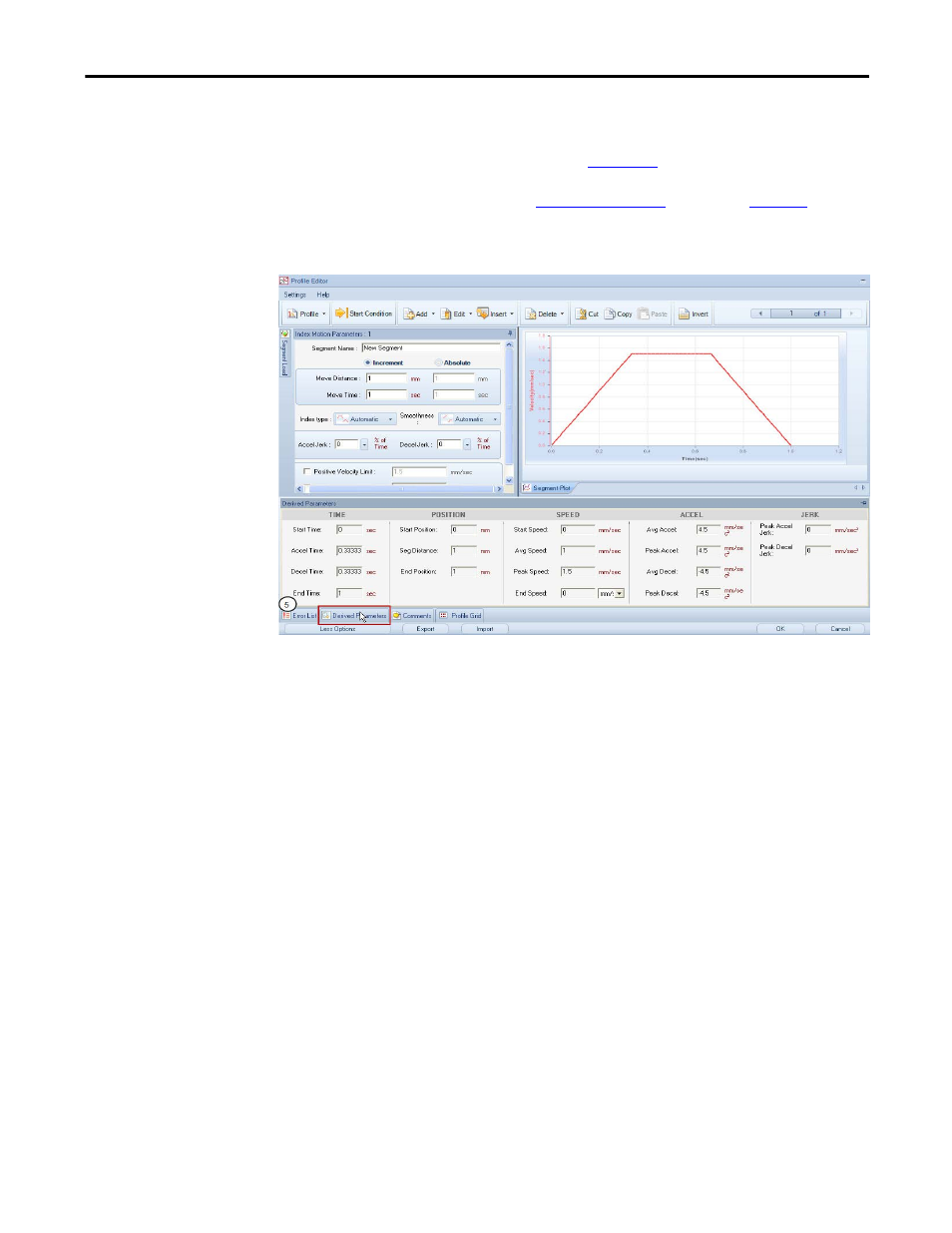Viewport: 952px width, 1233px height.
Task: Click the OK button
Action: (780, 629)
